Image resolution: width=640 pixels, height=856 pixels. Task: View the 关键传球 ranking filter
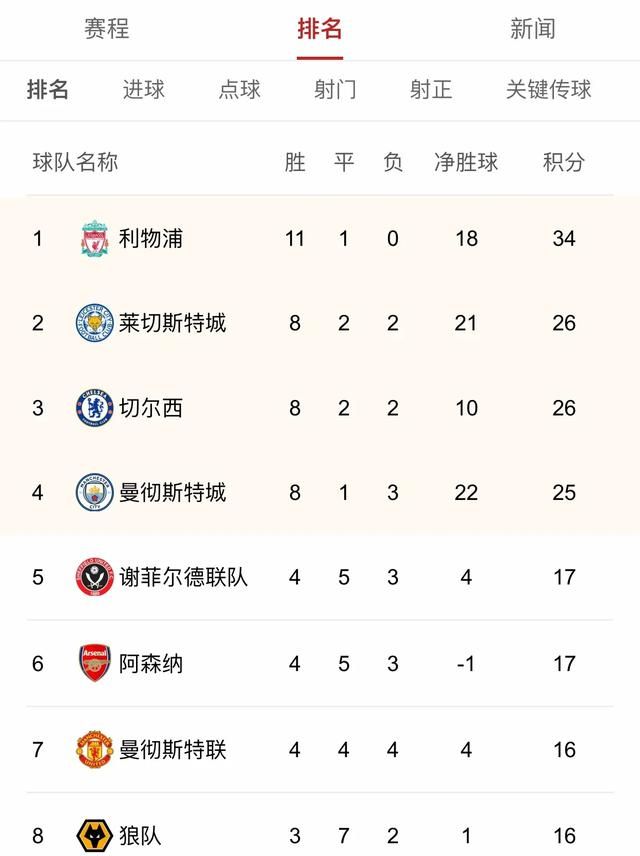548,90
